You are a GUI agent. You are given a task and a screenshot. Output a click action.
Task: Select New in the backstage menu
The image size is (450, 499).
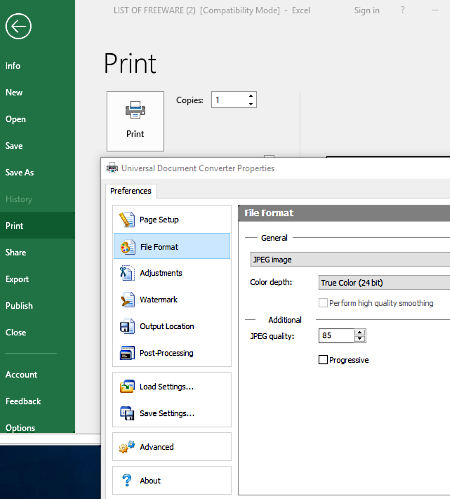(x=37, y=92)
